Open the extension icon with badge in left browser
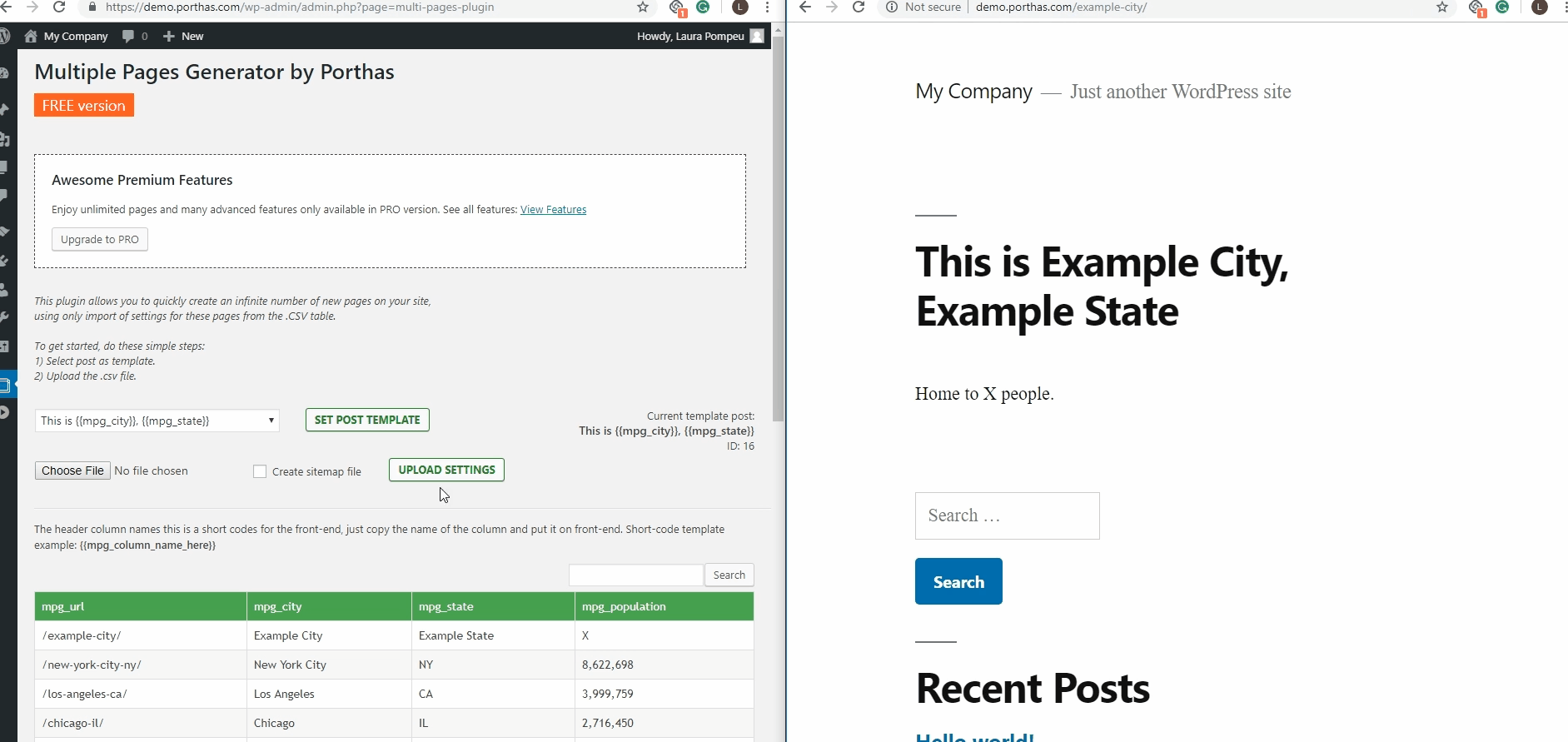The height and width of the screenshot is (742, 1568). coord(677,7)
